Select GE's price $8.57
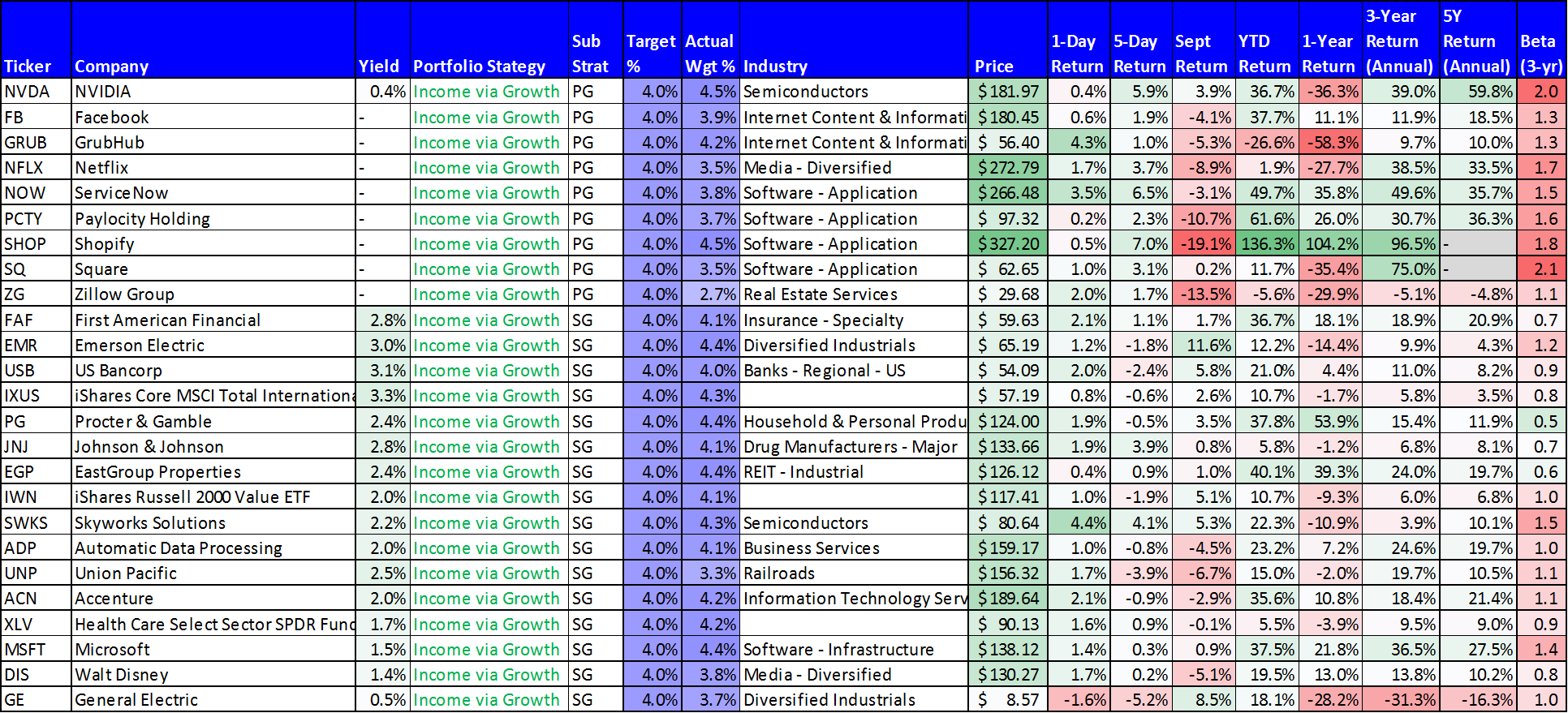 click(1008, 700)
